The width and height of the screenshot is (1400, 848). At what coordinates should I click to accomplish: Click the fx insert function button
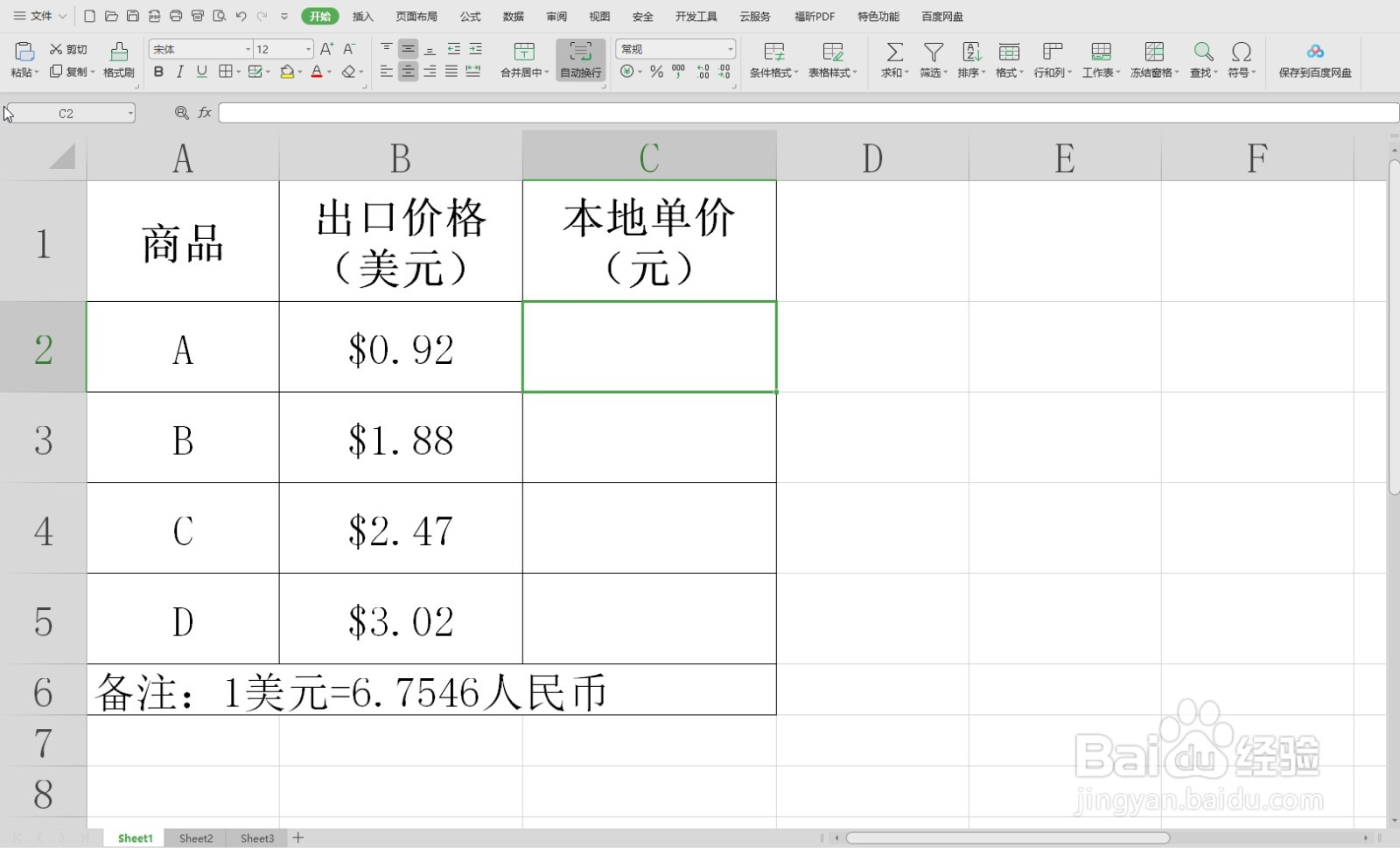tap(205, 113)
